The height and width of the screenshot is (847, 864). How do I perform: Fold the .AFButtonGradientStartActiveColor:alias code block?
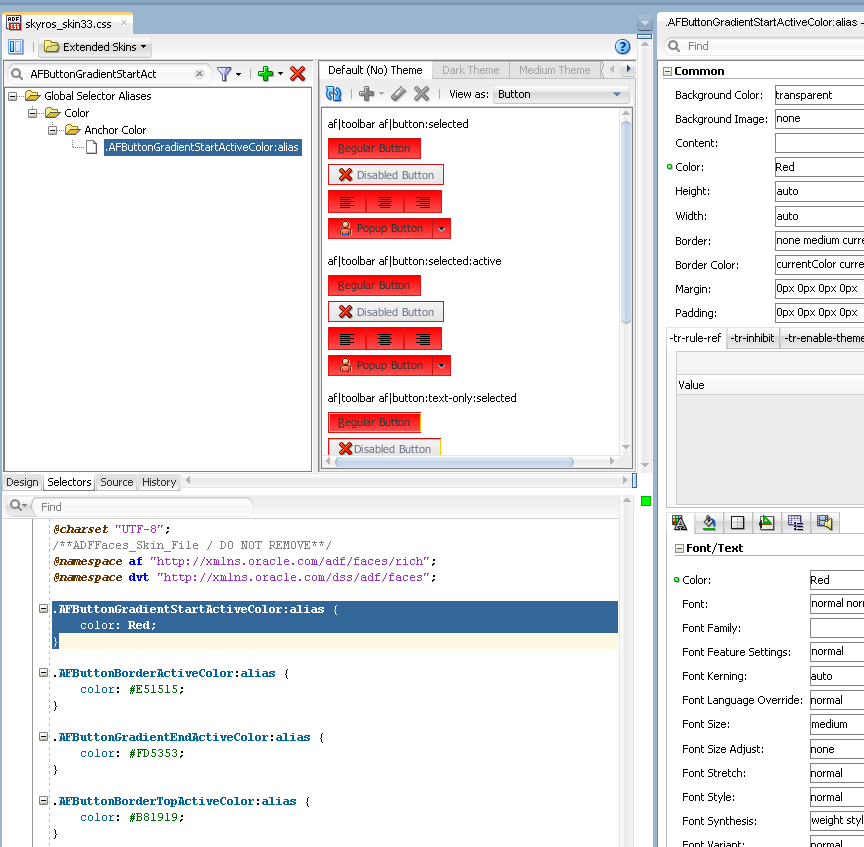[x=43, y=609]
